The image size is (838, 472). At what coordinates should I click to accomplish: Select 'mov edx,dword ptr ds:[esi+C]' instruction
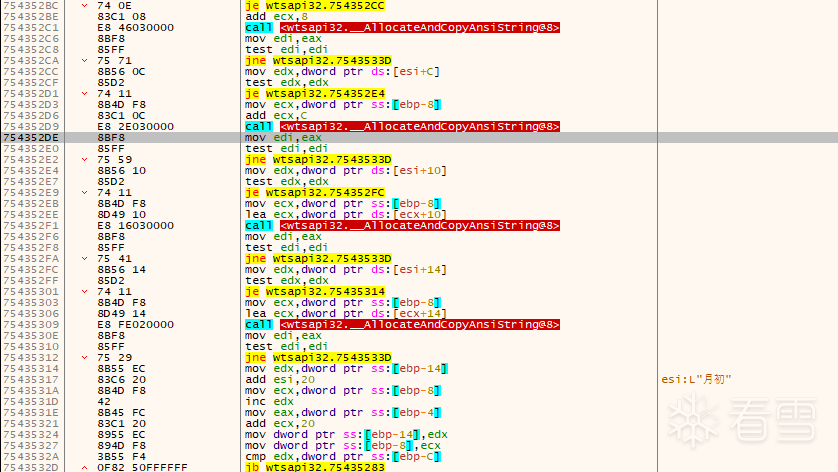click(342, 72)
